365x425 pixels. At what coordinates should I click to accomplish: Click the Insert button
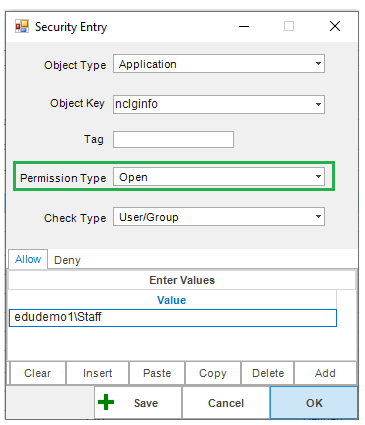97,373
